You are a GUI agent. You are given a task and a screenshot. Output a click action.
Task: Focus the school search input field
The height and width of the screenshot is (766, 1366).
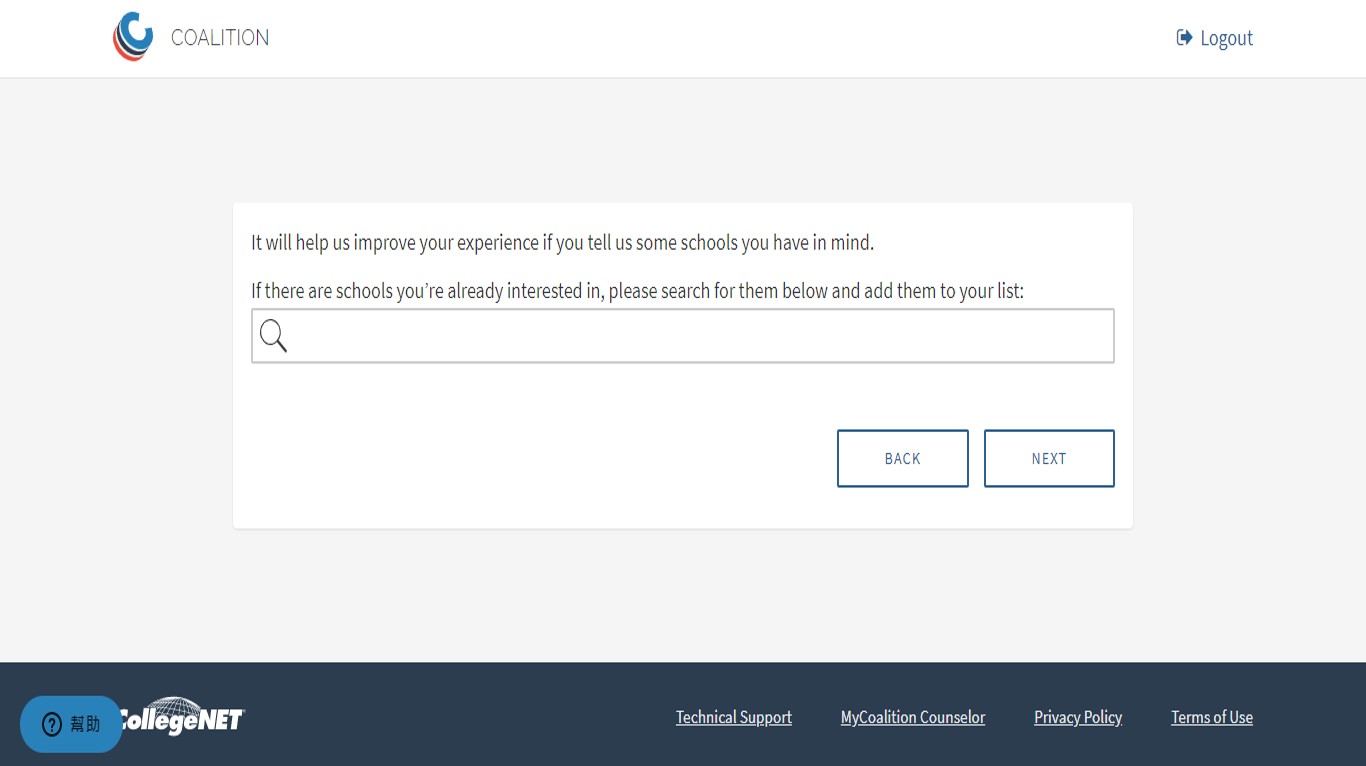[x=700, y=336]
